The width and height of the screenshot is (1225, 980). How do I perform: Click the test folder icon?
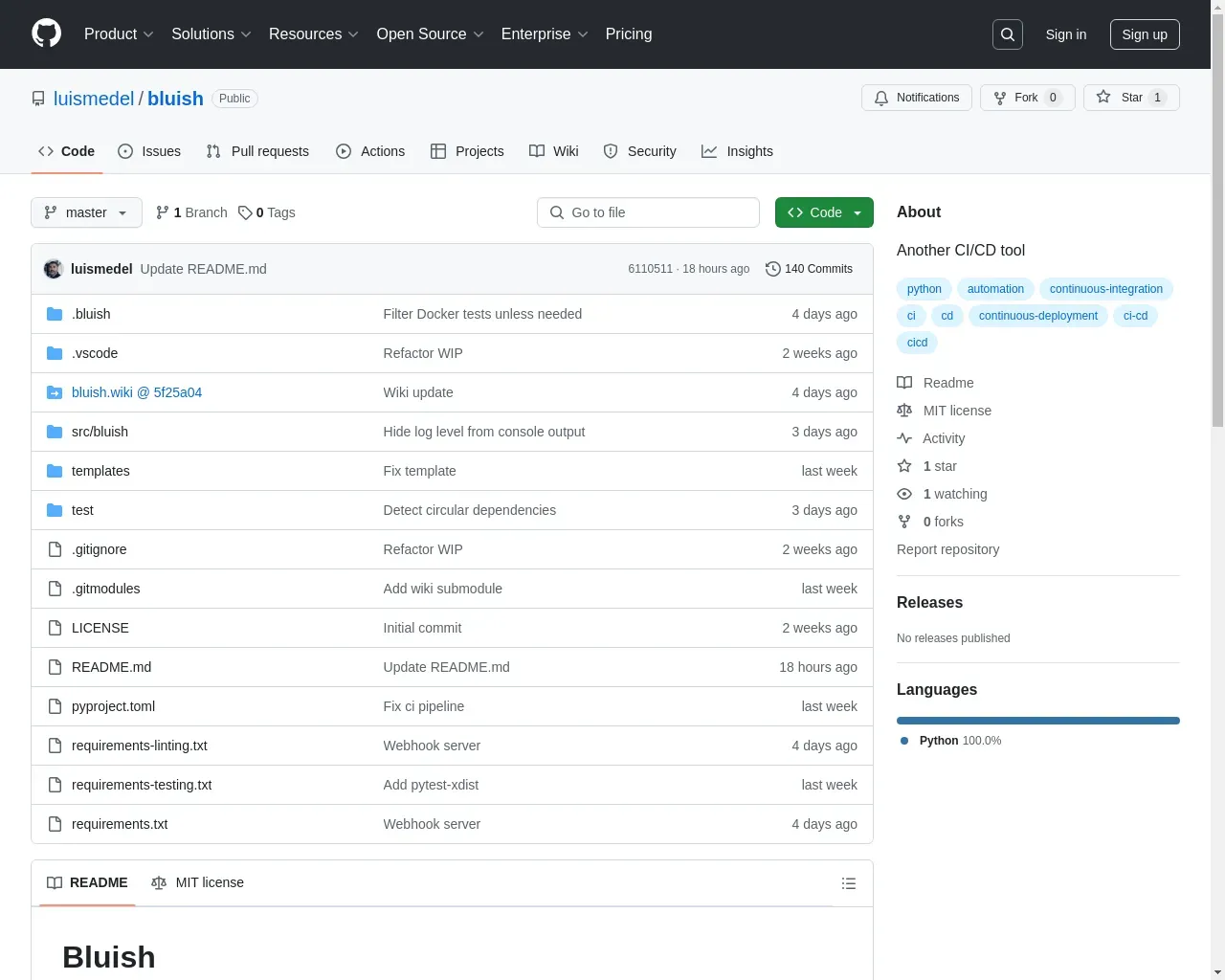55,510
